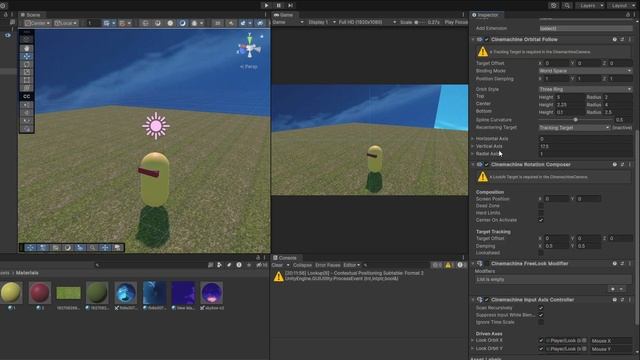Screen dimensions: 640x360
Task: Open help for Cinemachine Orbital Follow component
Action: pyautogui.click(x=614, y=40)
